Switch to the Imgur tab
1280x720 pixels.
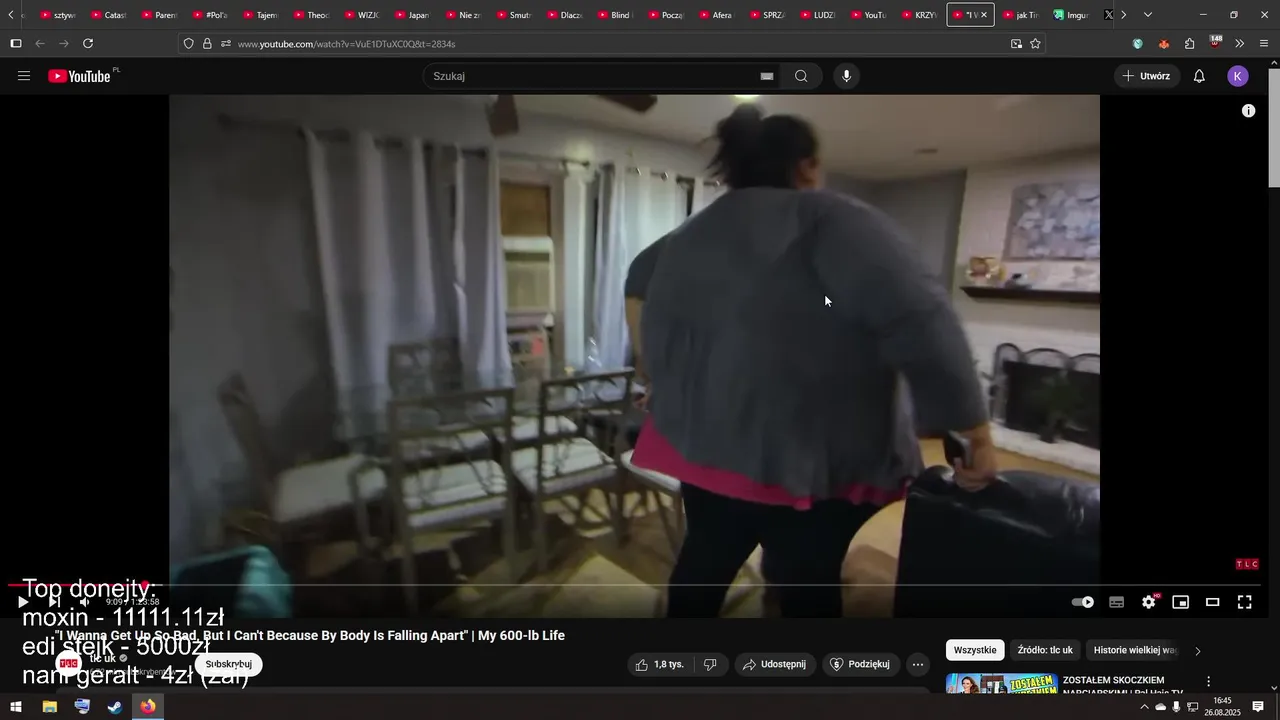pyautogui.click(x=1072, y=15)
